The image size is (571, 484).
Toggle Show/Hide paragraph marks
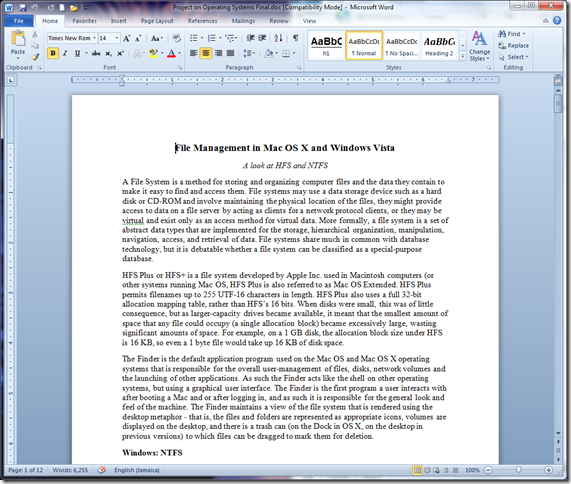(295, 38)
